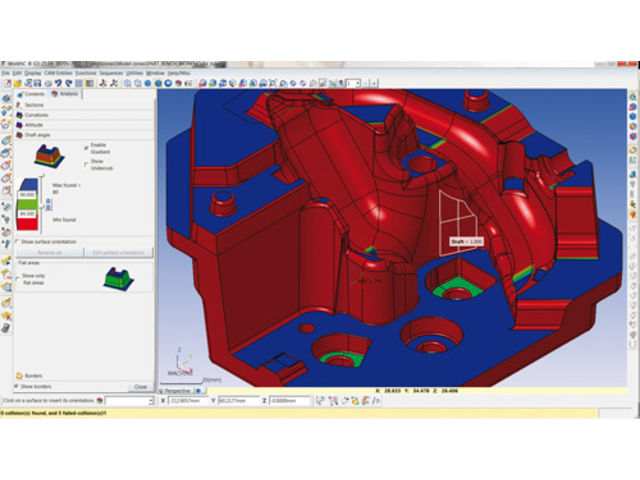The height and width of the screenshot is (480, 640).
Task: Click the Close button in analysis panel
Action: coord(140,386)
